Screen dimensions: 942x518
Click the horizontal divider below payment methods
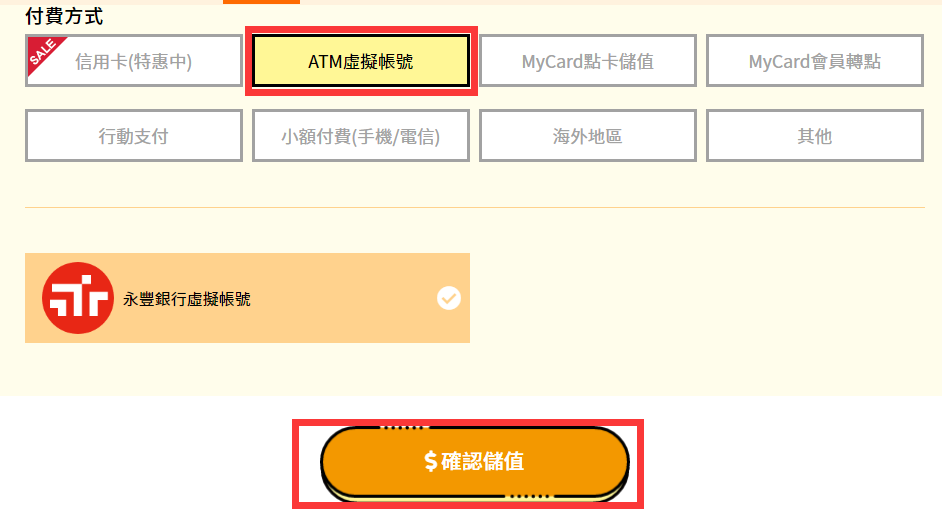click(475, 207)
